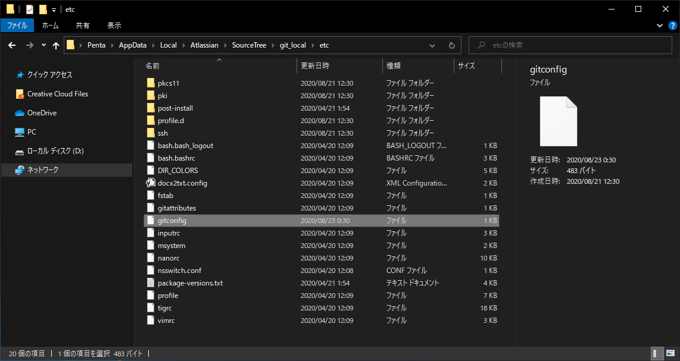This screenshot has width=680, height=361.
Task: Click the fstab file icon
Action: tap(150, 196)
